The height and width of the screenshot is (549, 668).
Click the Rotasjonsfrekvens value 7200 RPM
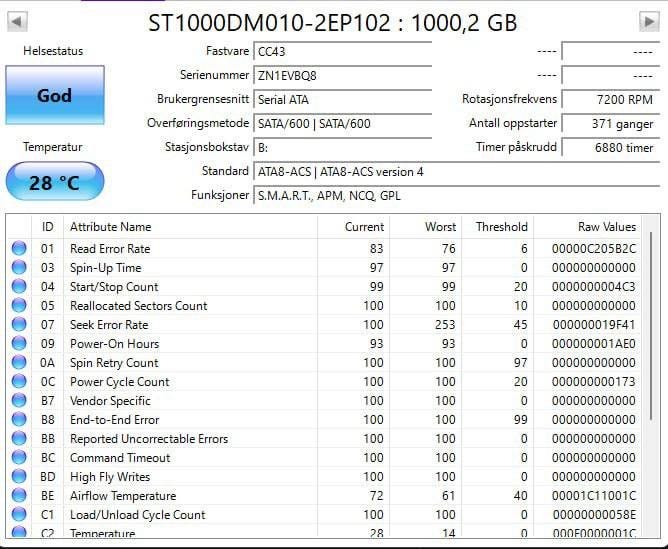pyautogui.click(x=611, y=100)
